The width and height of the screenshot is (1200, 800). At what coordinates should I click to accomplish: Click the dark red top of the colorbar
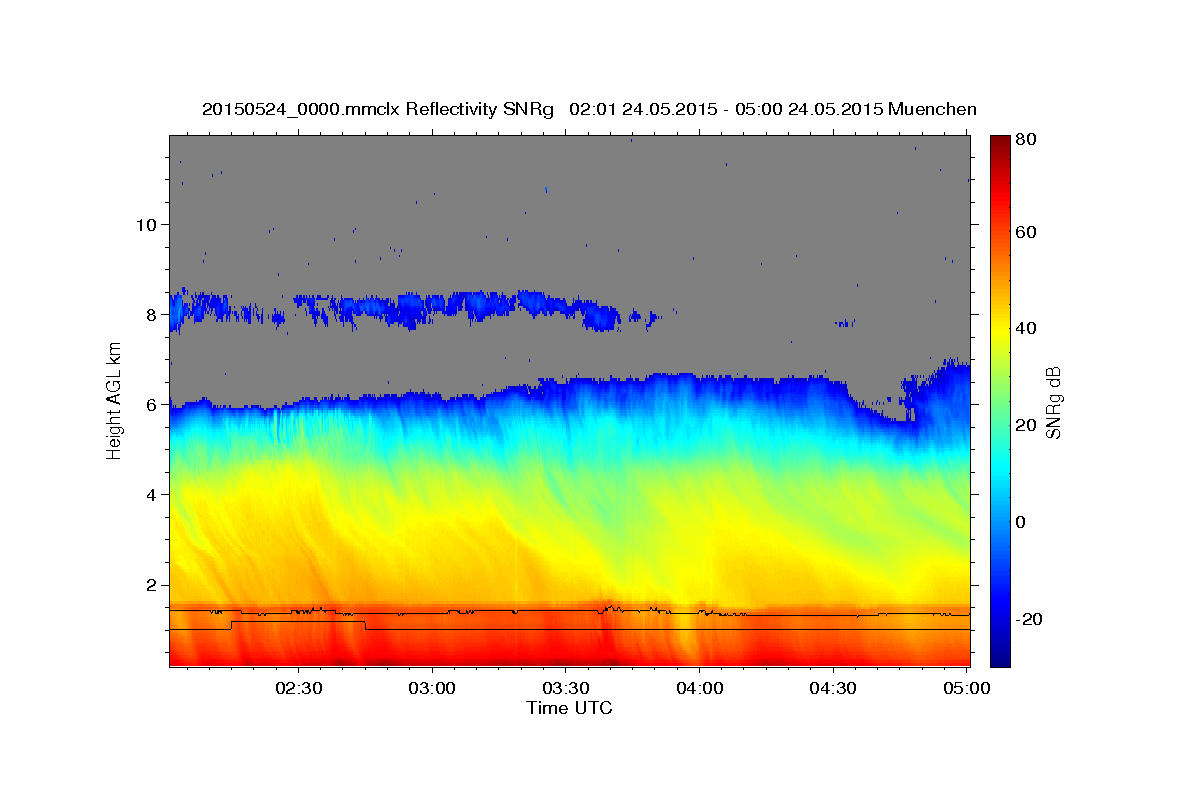coord(999,145)
